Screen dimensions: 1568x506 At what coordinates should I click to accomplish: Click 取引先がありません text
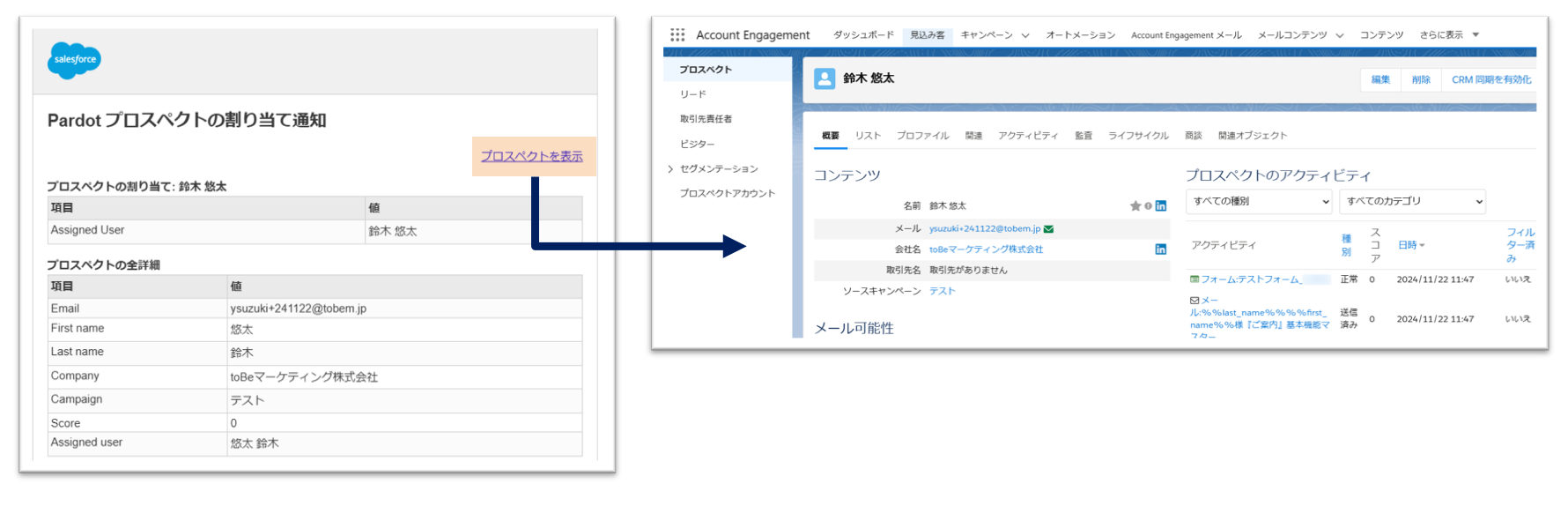(x=968, y=271)
